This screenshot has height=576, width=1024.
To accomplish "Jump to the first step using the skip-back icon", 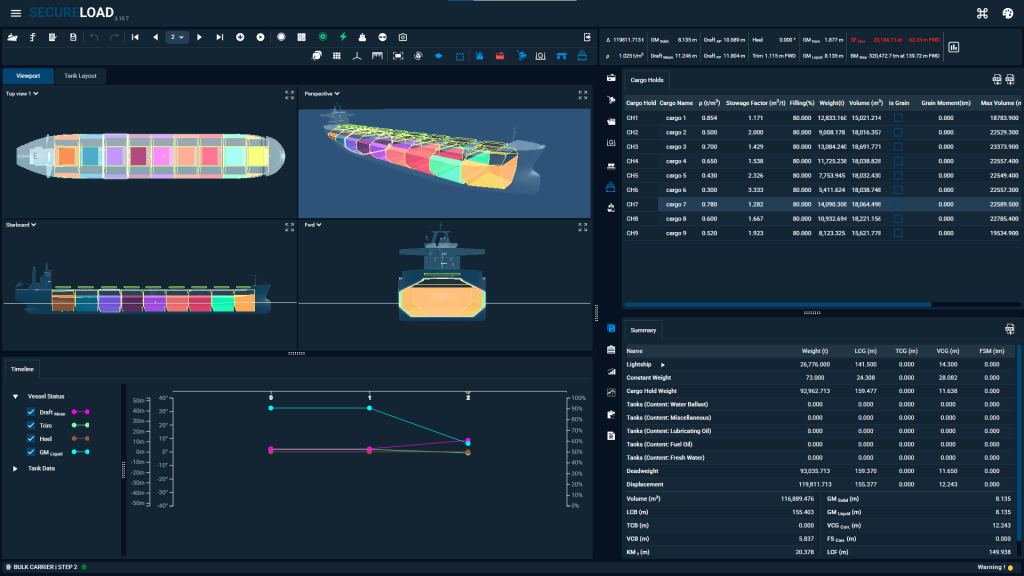I will pyautogui.click(x=135, y=37).
